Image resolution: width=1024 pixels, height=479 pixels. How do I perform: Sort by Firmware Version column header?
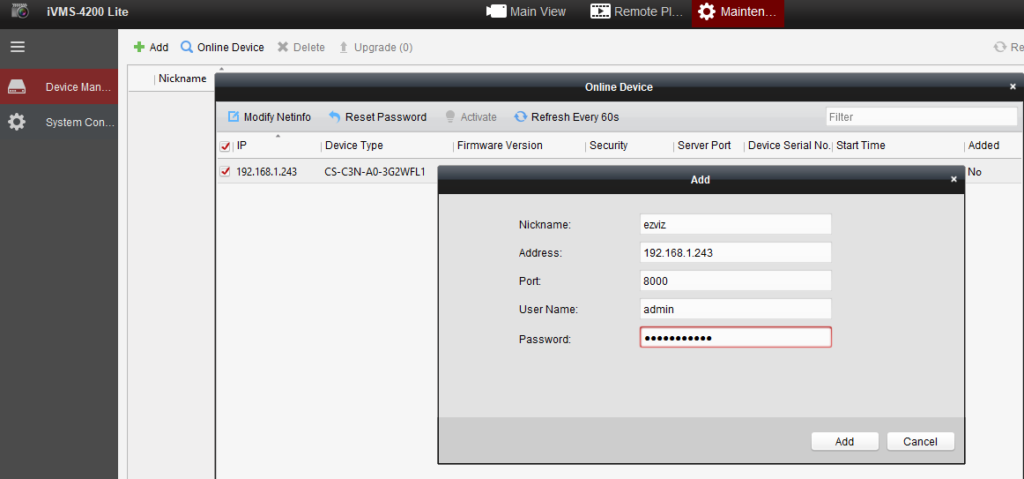tap(500, 145)
